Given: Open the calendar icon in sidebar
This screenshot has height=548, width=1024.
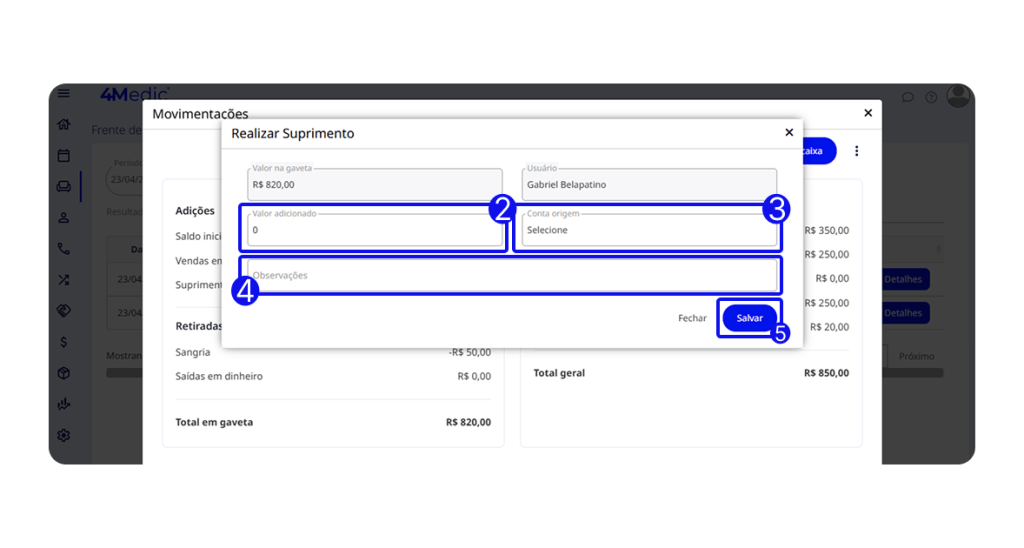Looking at the screenshot, I should pyautogui.click(x=64, y=155).
